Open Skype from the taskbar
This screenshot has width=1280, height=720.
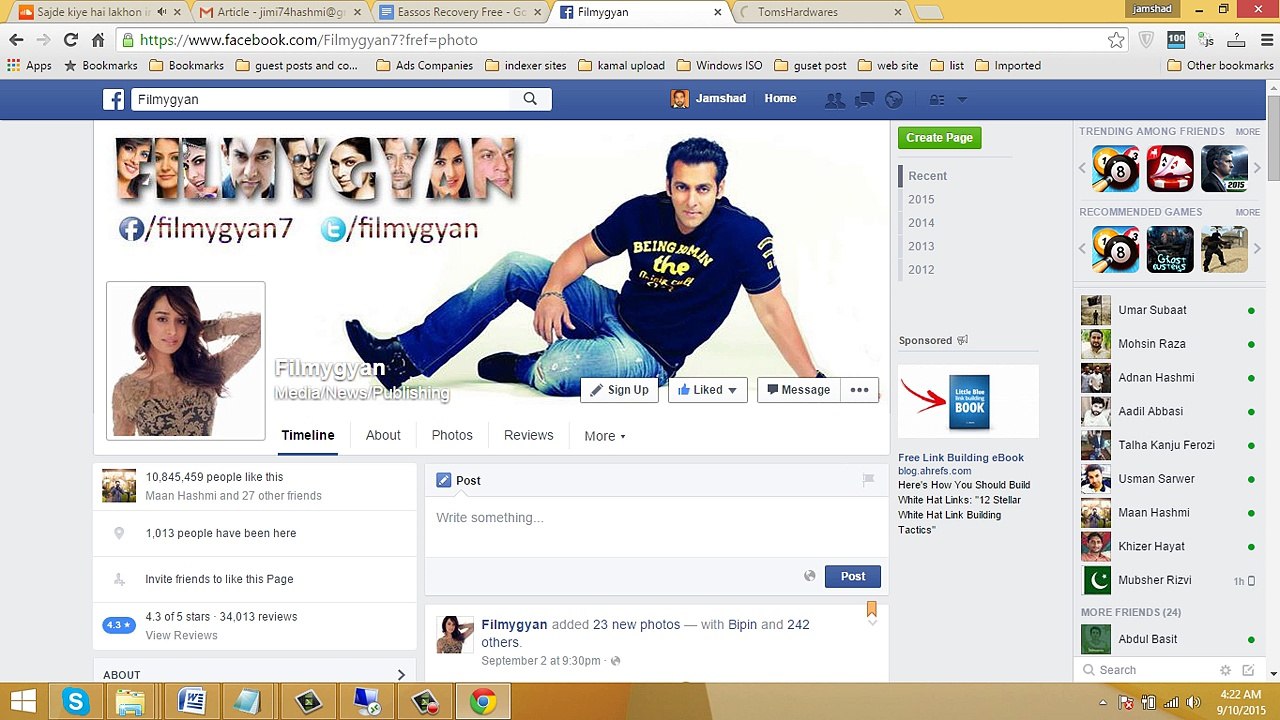(x=76, y=702)
